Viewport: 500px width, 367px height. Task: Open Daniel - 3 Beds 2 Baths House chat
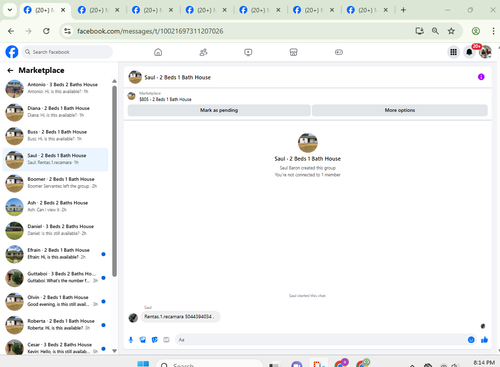[56, 230]
